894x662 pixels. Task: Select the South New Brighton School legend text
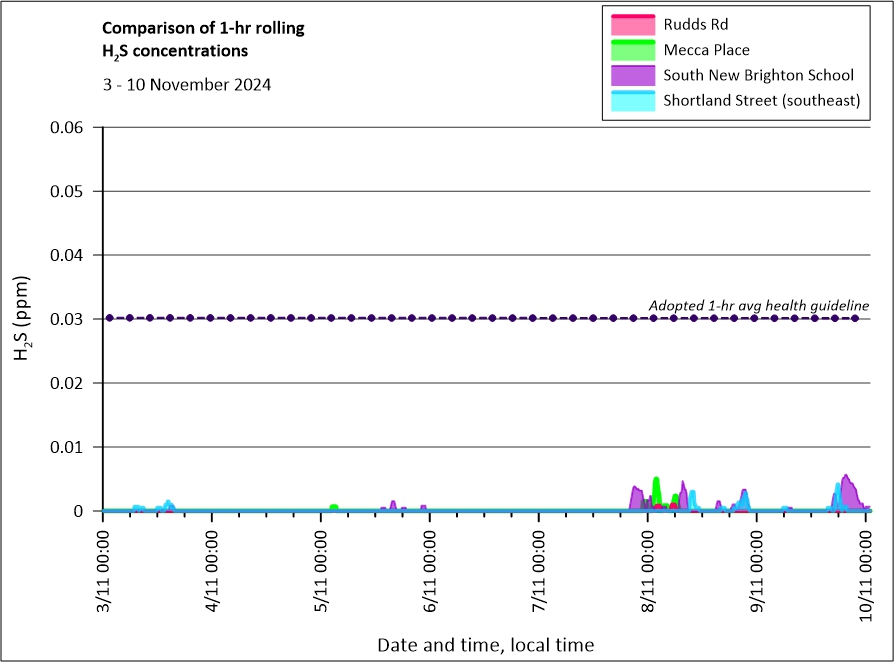(x=758, y=75)
